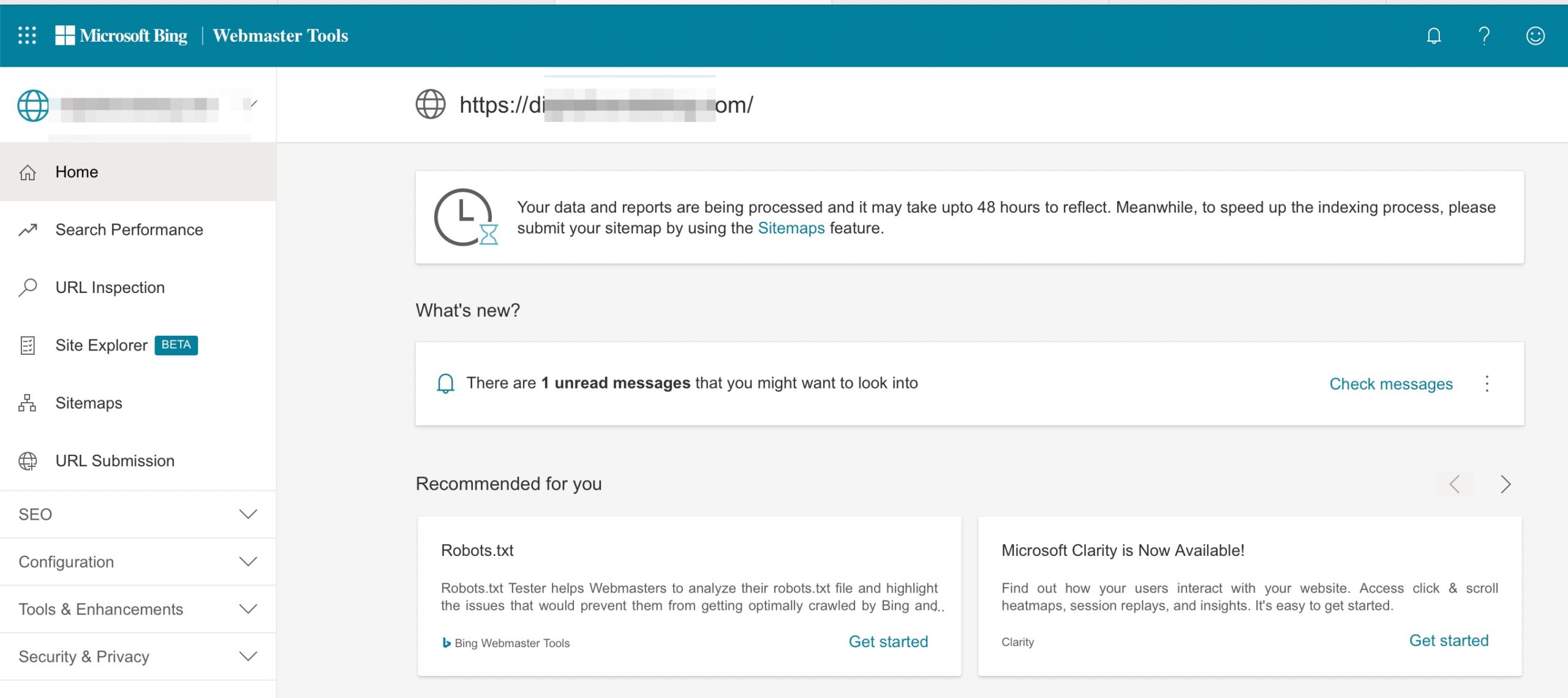Click the help question mark icon
The width and height of the screenshot is (1568, 698).
point(1483,35)
